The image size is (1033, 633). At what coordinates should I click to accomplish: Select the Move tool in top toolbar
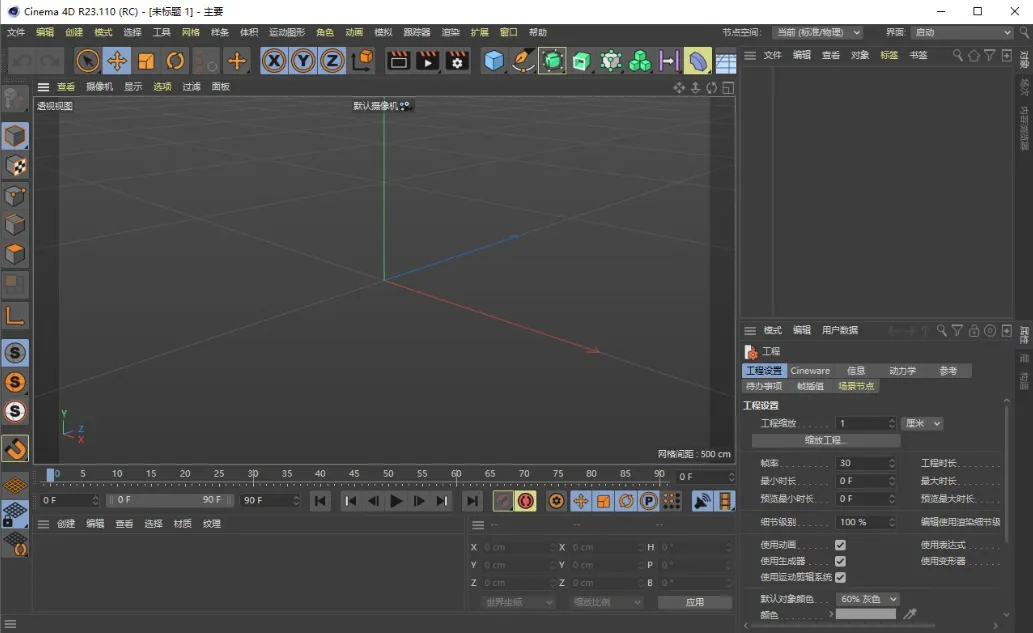click(117, 61)
